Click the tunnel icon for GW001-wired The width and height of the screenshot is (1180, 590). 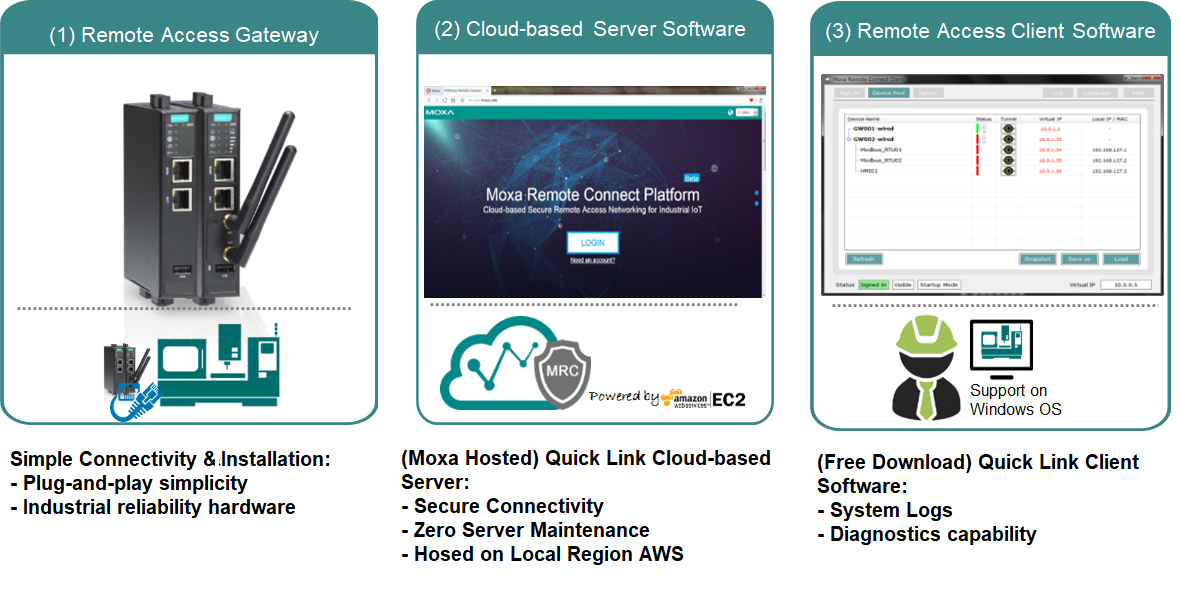1008,129
